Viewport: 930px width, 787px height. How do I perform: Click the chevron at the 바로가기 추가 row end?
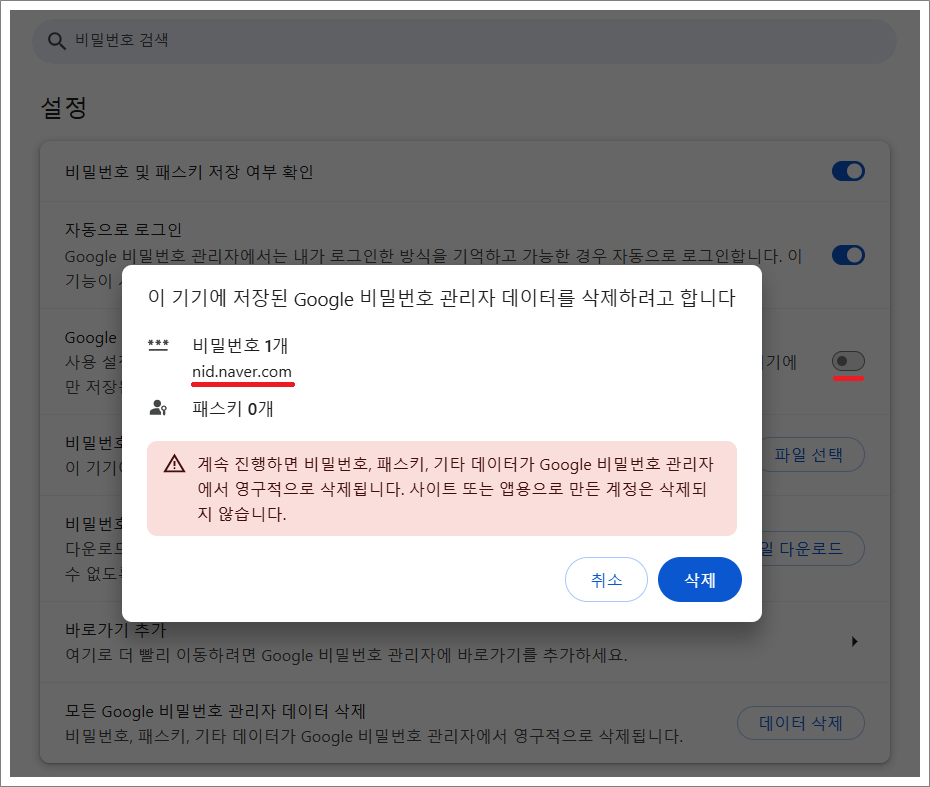[855, 641]
